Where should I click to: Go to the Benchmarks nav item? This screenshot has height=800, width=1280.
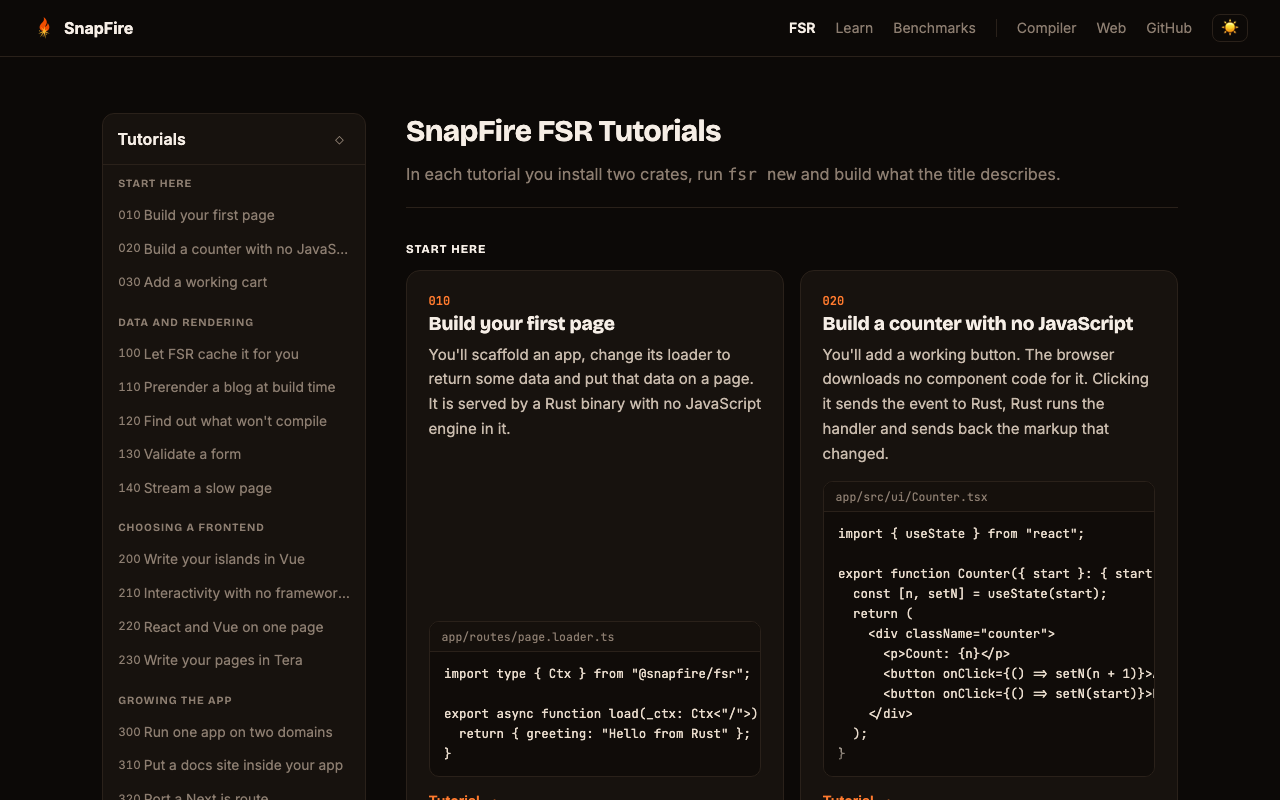pos(934,28)
